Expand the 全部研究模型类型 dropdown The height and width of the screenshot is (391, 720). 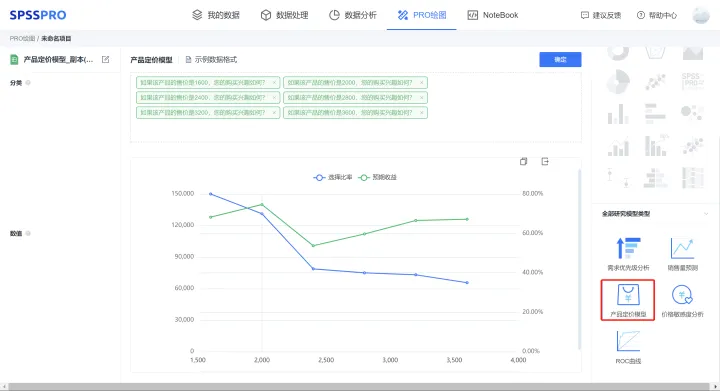tap(706, 214)
